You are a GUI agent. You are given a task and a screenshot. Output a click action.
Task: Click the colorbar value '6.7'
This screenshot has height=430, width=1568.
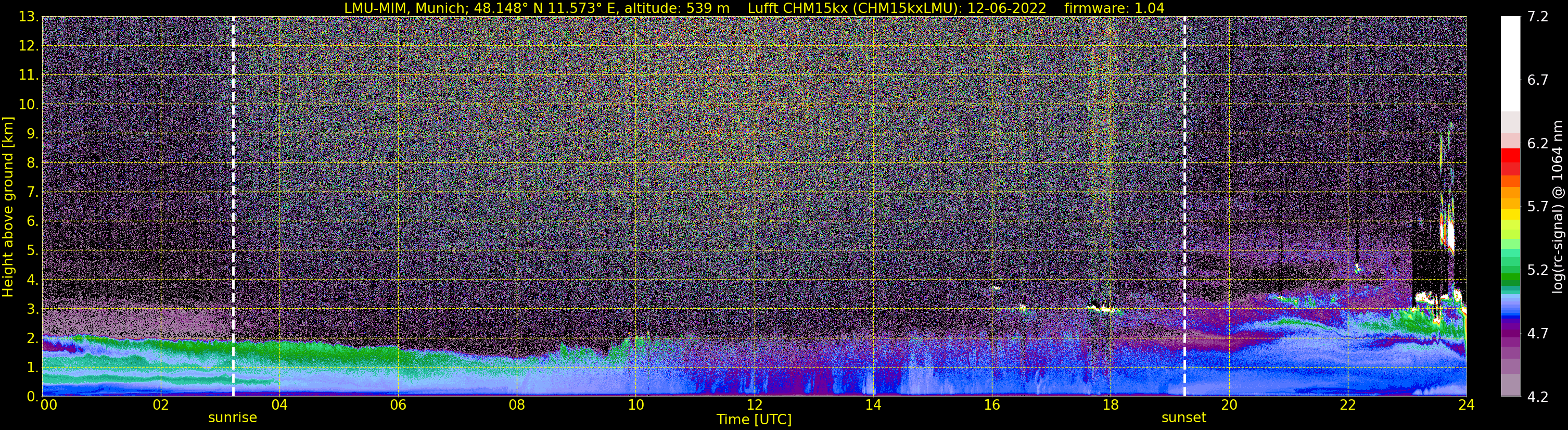tap(1538, 80)
